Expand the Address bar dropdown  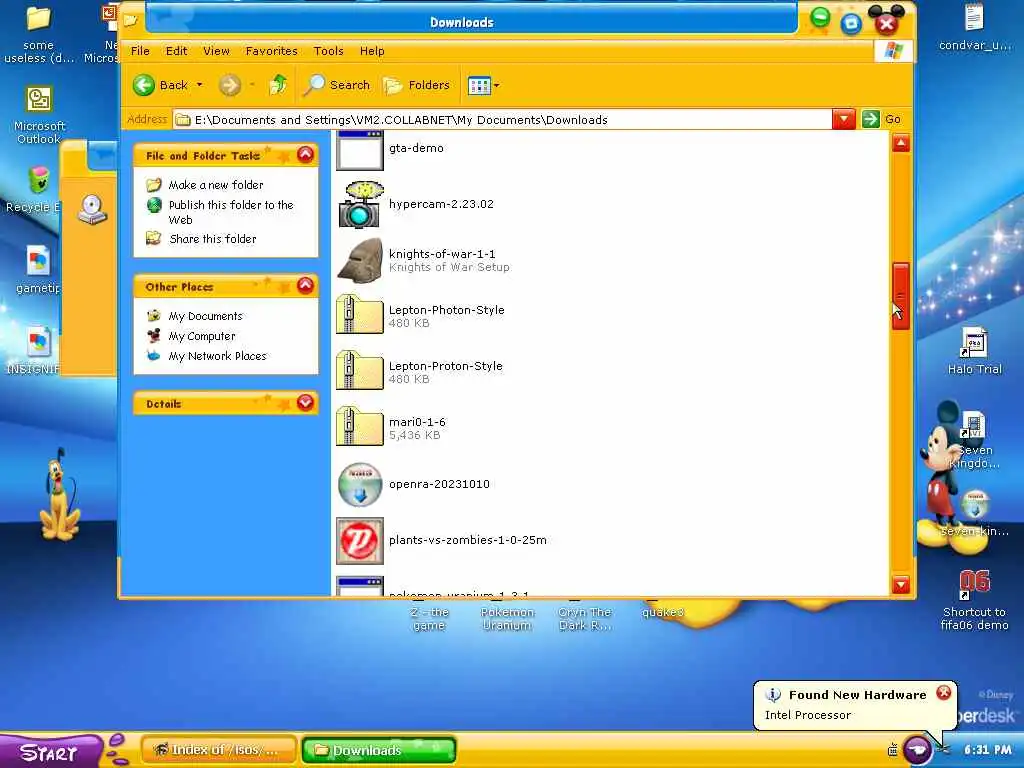click(843, 119)
